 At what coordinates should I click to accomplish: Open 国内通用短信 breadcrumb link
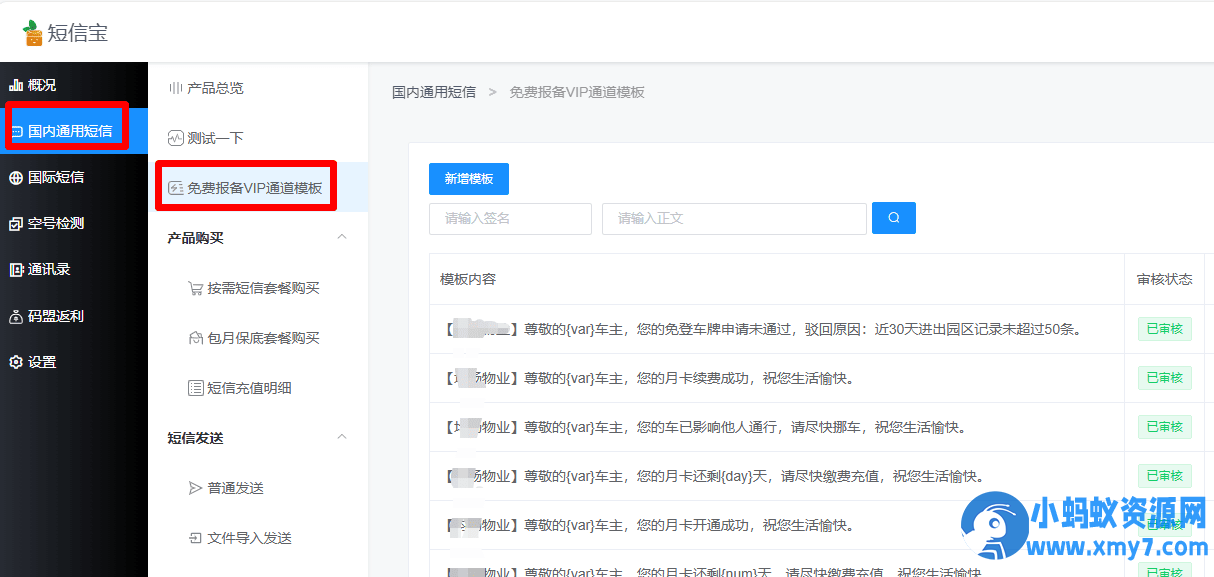tap(434, 91)
